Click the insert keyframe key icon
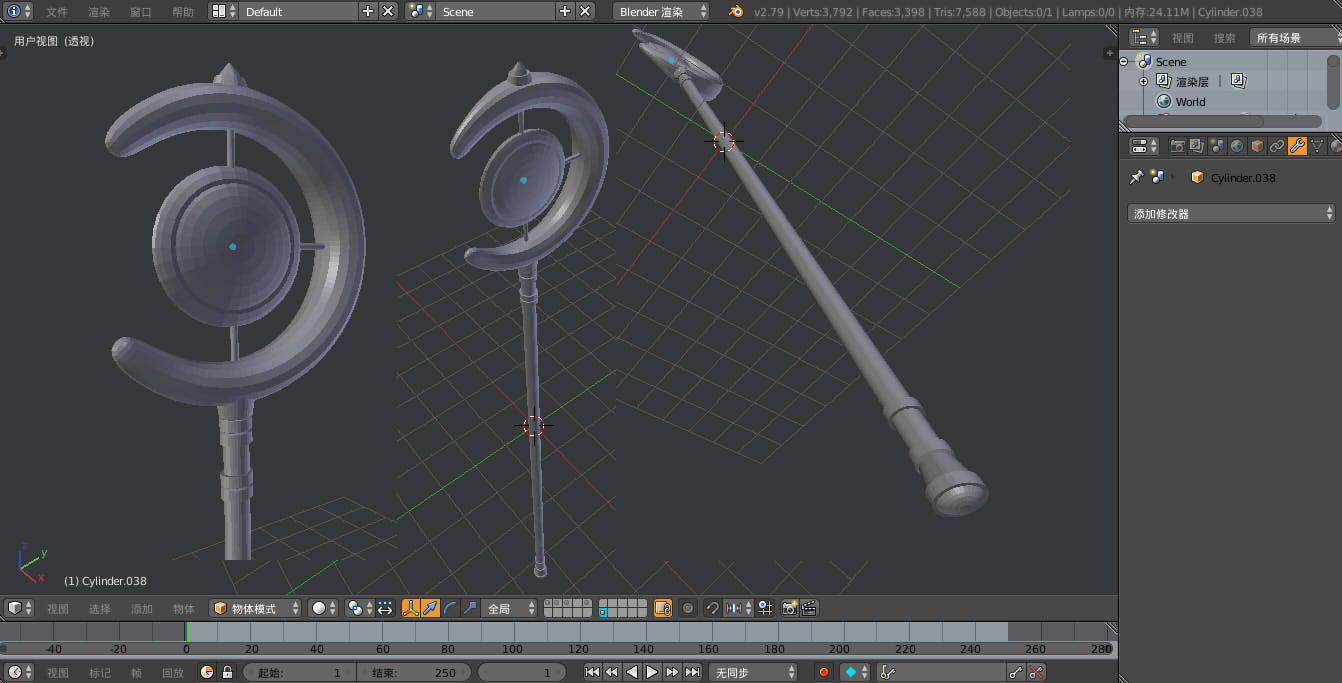 coord(1016,673)
